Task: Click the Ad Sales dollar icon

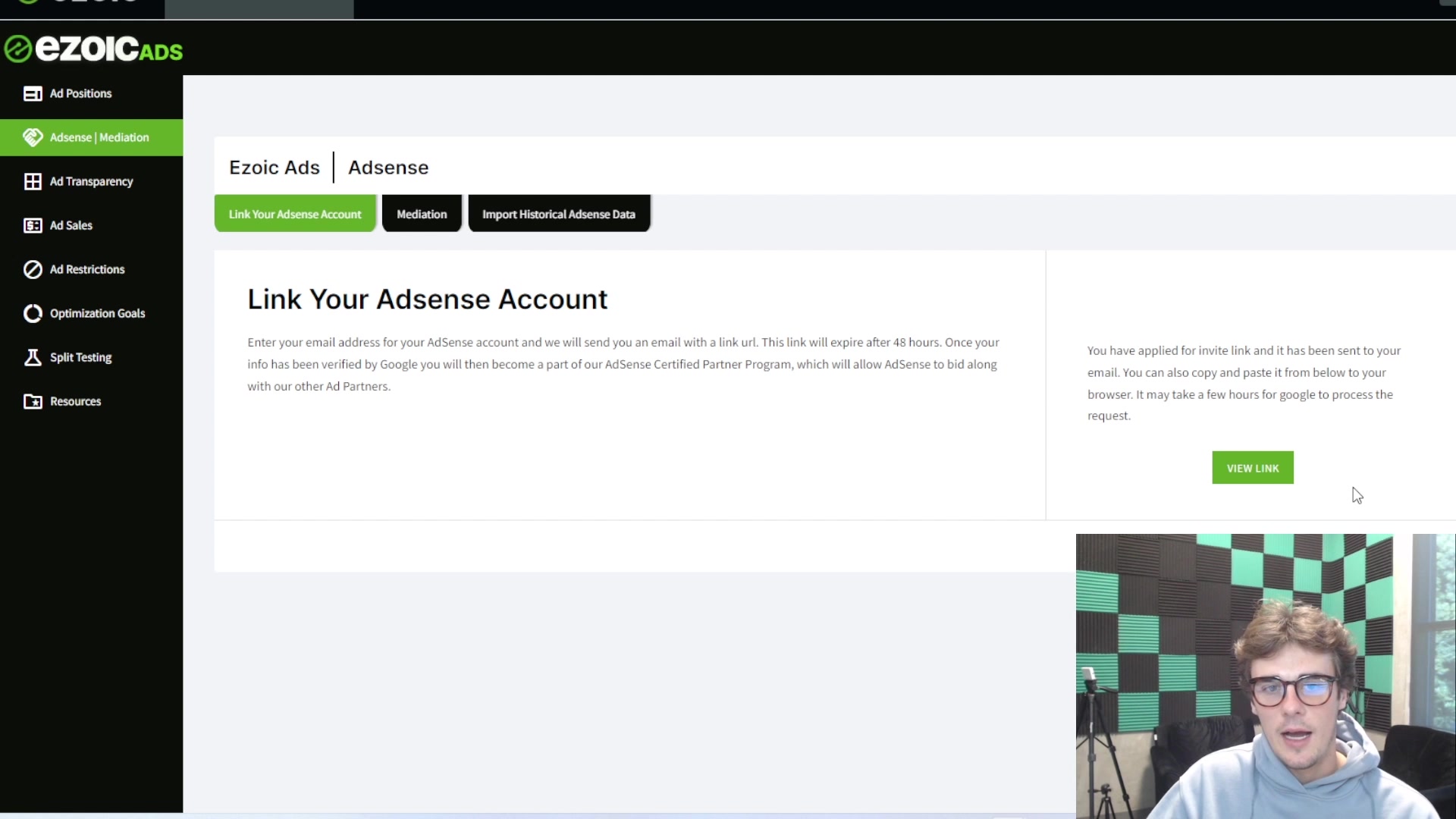Action: pyautogui.click(x=33, y=226)
